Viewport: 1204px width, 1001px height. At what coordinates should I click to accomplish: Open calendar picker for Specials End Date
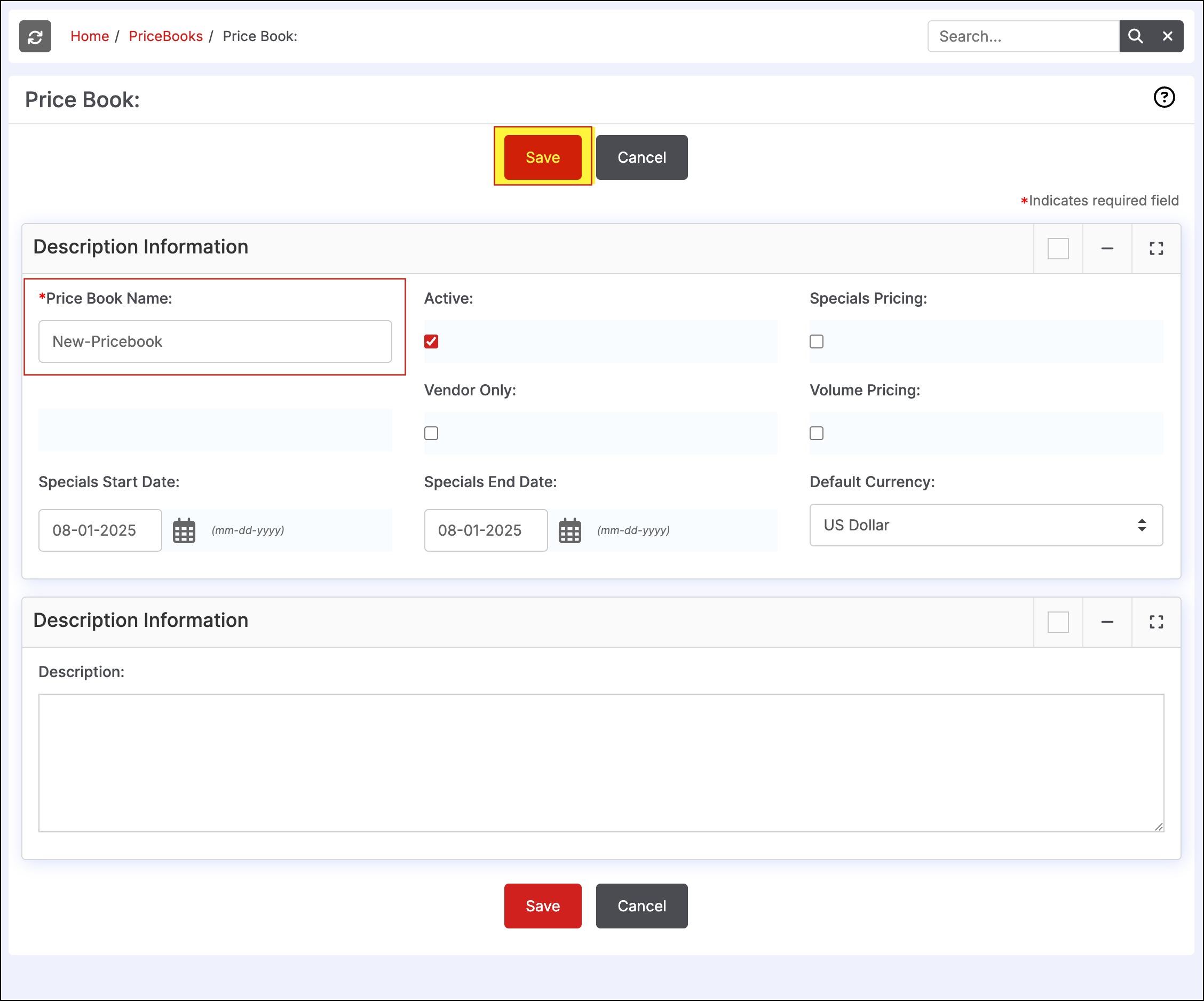pyautogui.click(x=570, y=530)
